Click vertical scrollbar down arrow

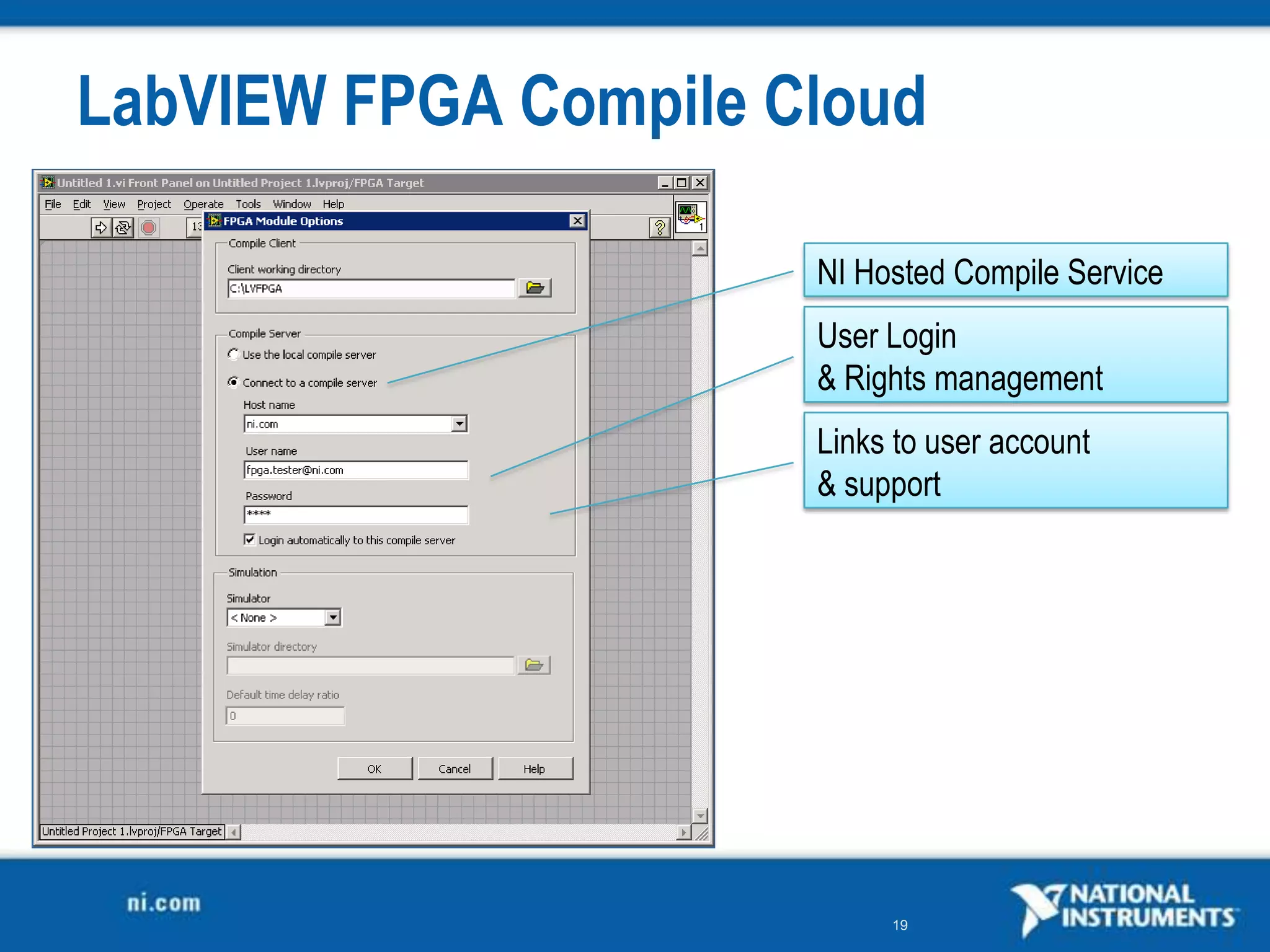tap(700, 816)
